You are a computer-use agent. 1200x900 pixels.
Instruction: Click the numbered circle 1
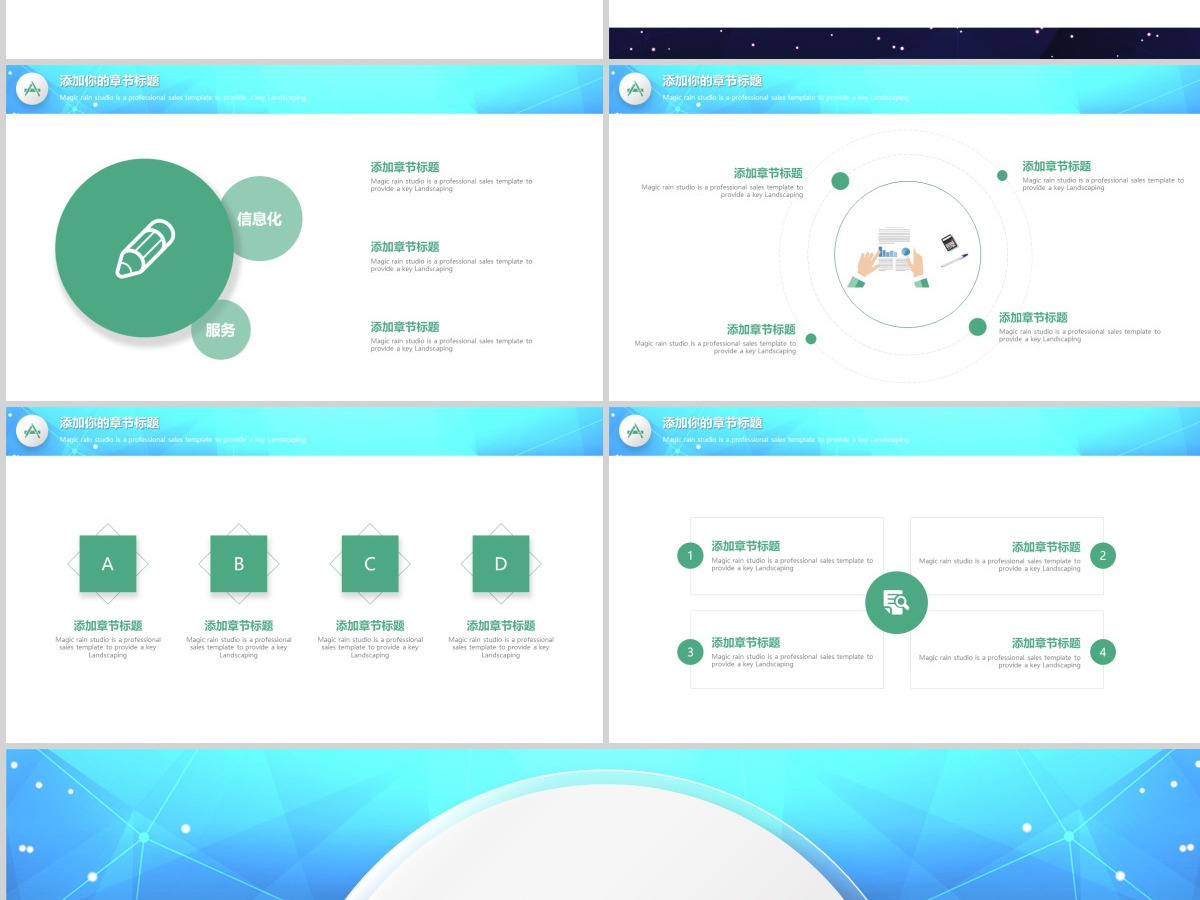pos(690,556)
